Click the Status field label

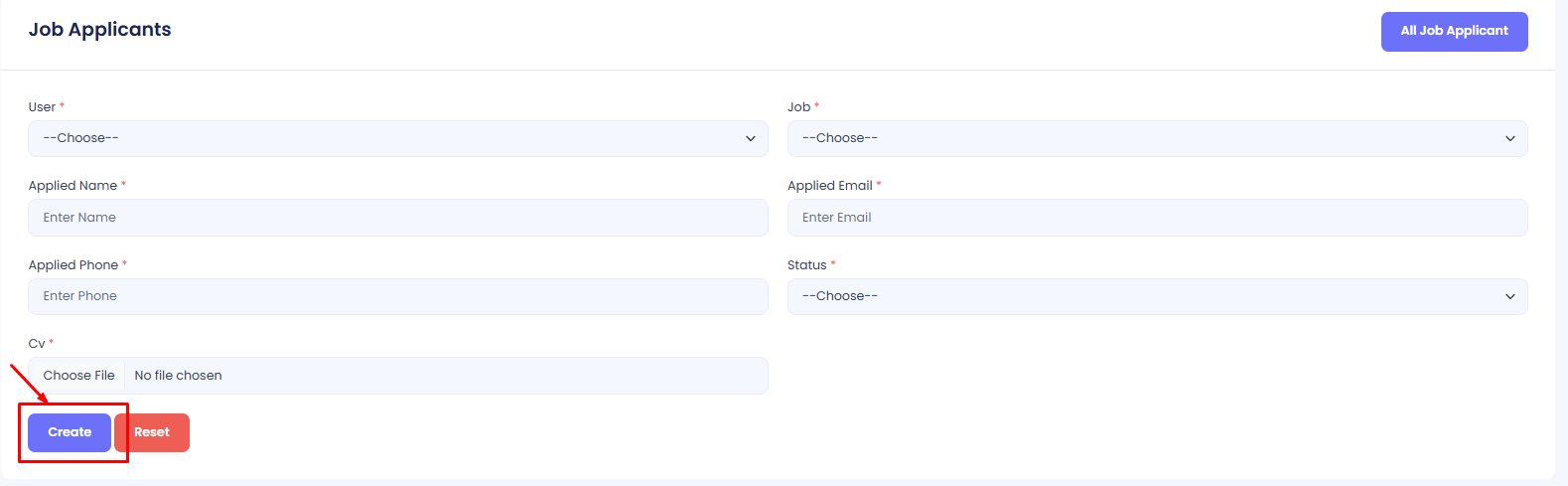pyautogui.click(x=806, y=265)
